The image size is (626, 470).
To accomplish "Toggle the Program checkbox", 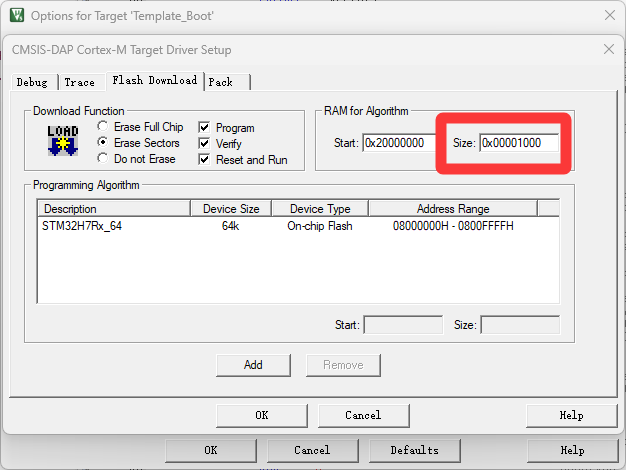I will pyautogui.click(x=205, y=128).
